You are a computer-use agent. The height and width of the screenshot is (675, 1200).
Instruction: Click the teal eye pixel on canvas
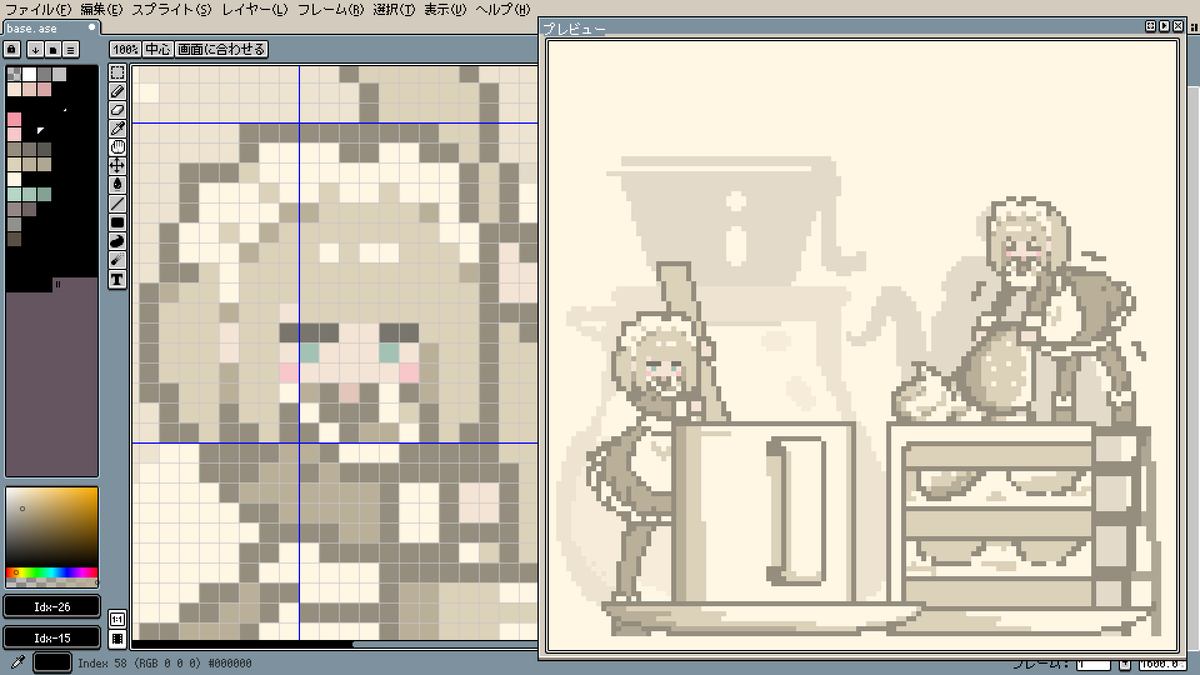309,352
